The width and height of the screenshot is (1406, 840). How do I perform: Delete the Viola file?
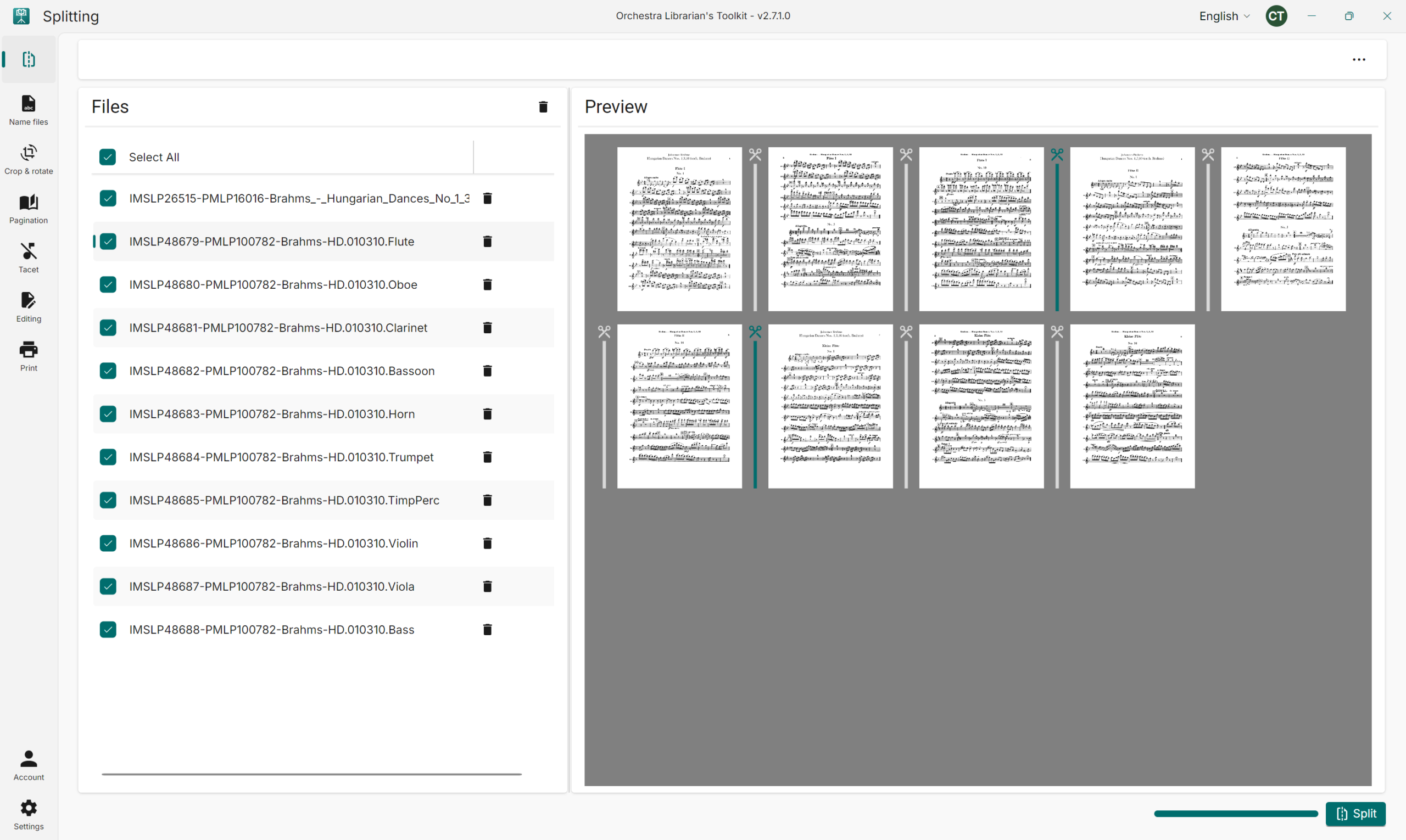487,586
